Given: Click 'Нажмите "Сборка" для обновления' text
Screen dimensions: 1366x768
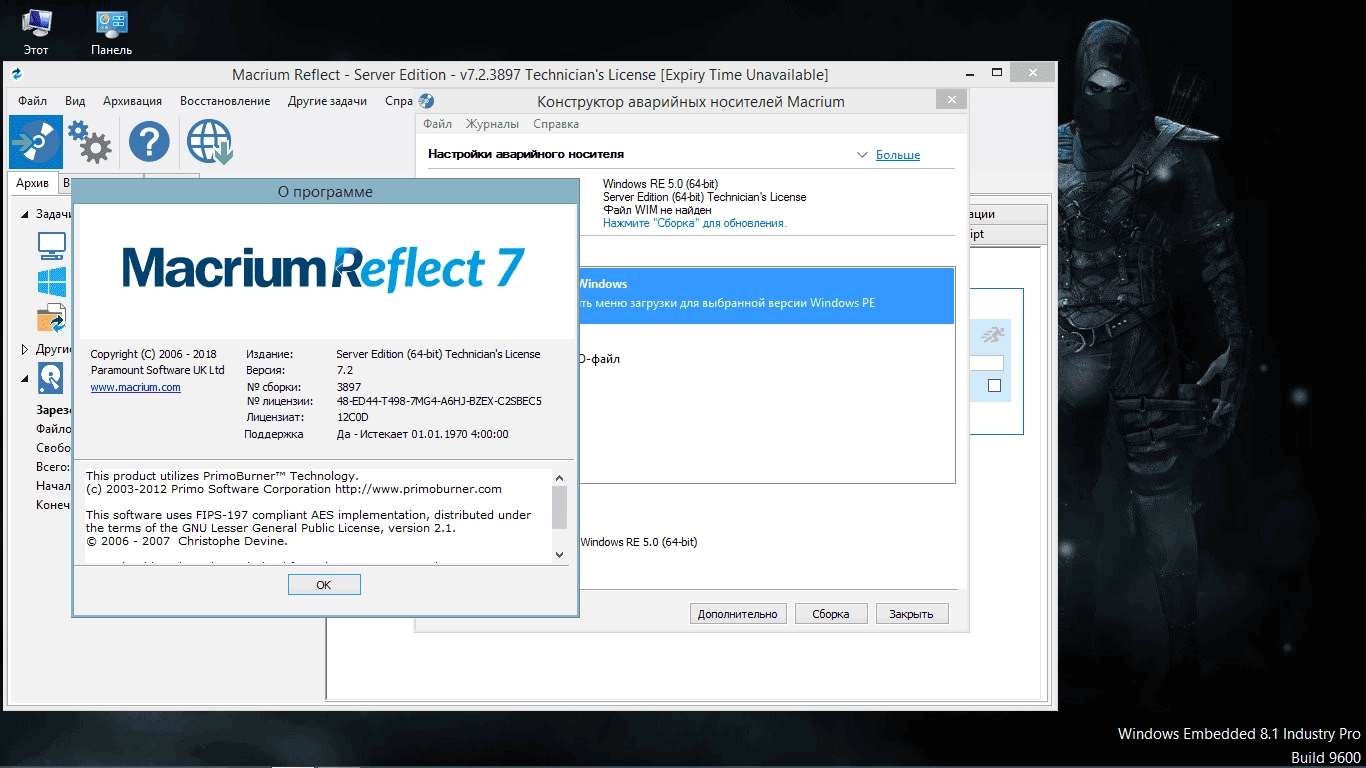Looking at the screenshot, I should (695, 223).
